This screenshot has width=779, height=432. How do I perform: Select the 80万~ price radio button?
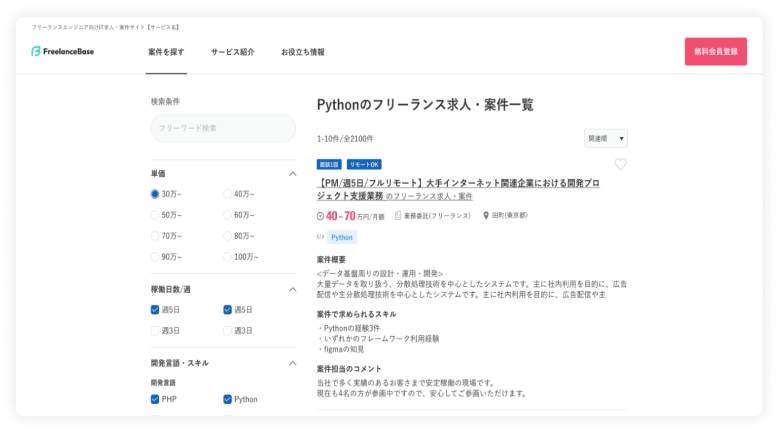227,236
